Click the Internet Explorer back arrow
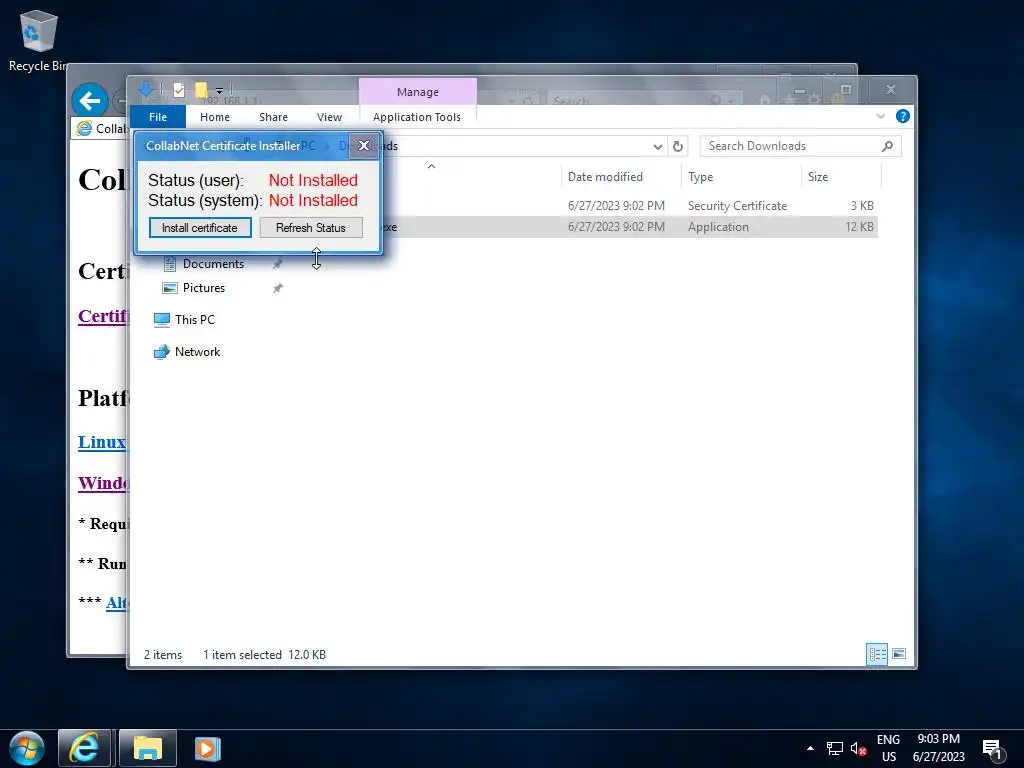The width and height of the screenshot is (1024, 768). pos(90,101)
